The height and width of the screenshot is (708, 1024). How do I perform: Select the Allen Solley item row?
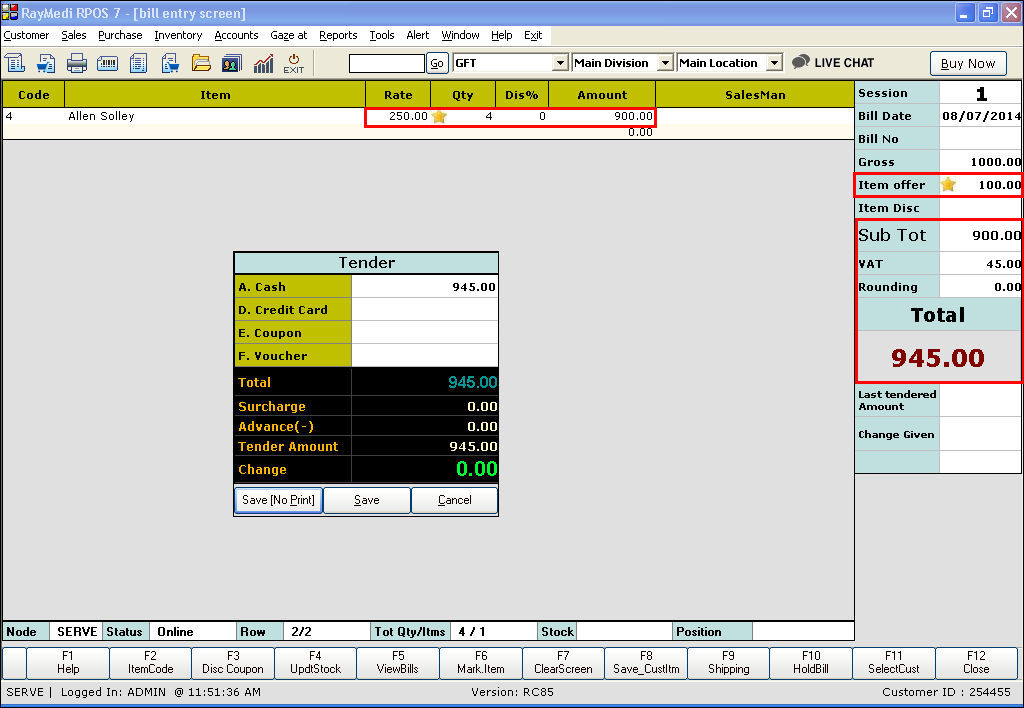click(x=428, y=116)
